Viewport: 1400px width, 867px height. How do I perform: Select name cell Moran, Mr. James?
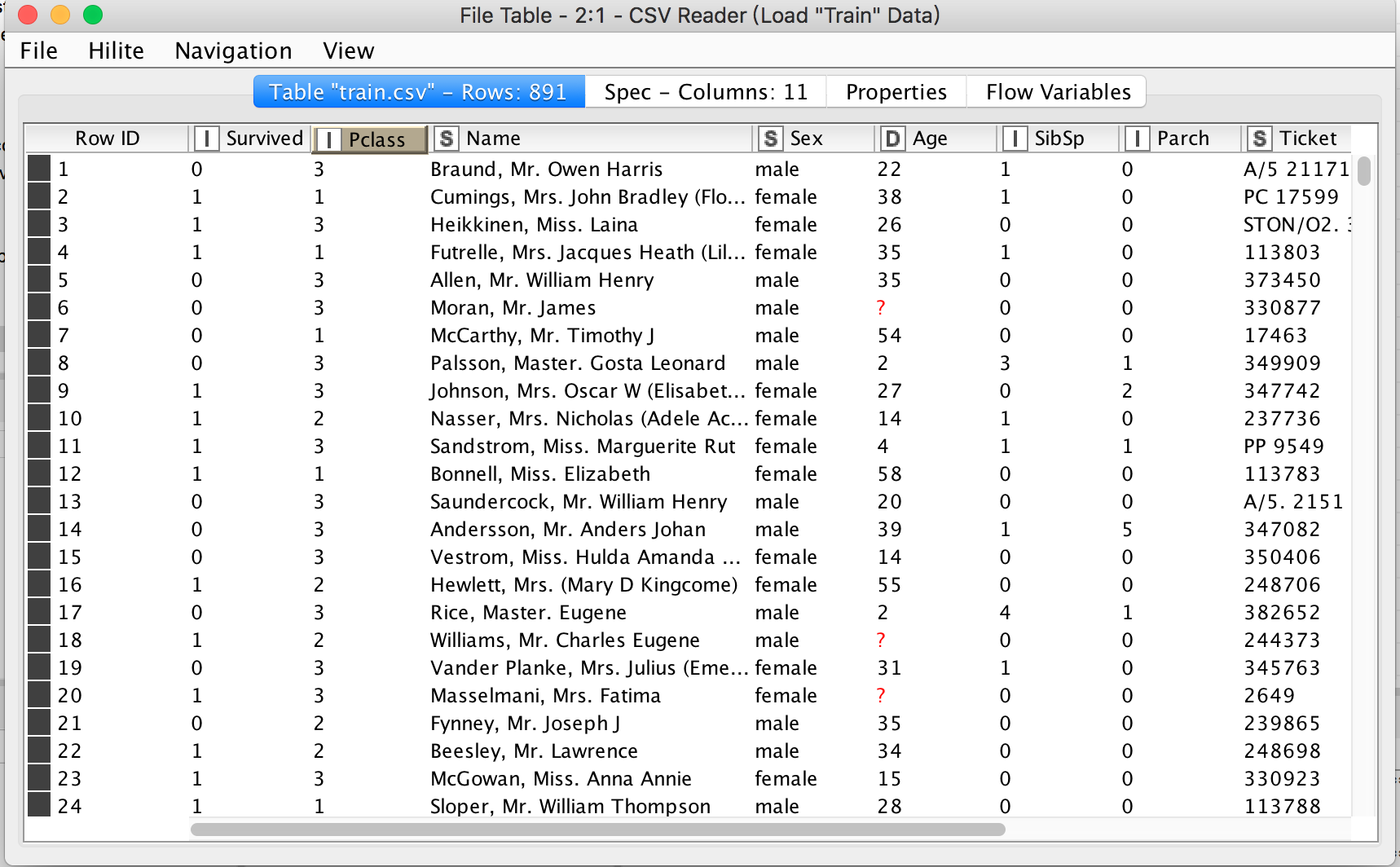click(x=513, y=307)
